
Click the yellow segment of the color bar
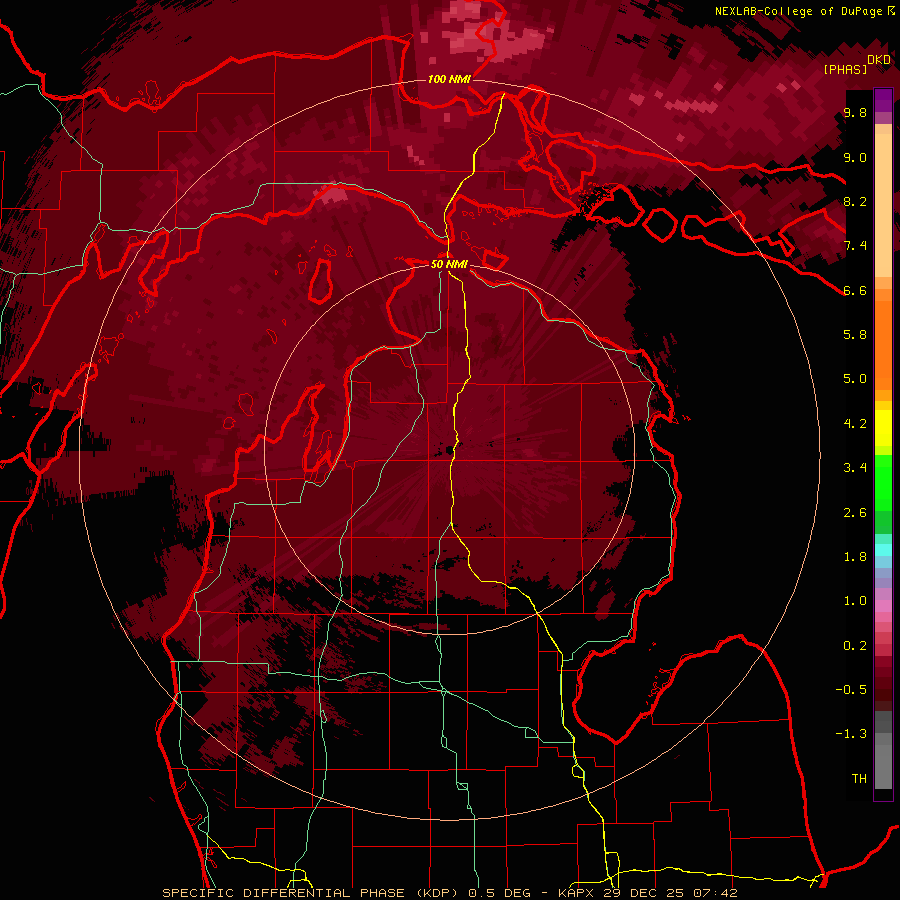point(883,428)
